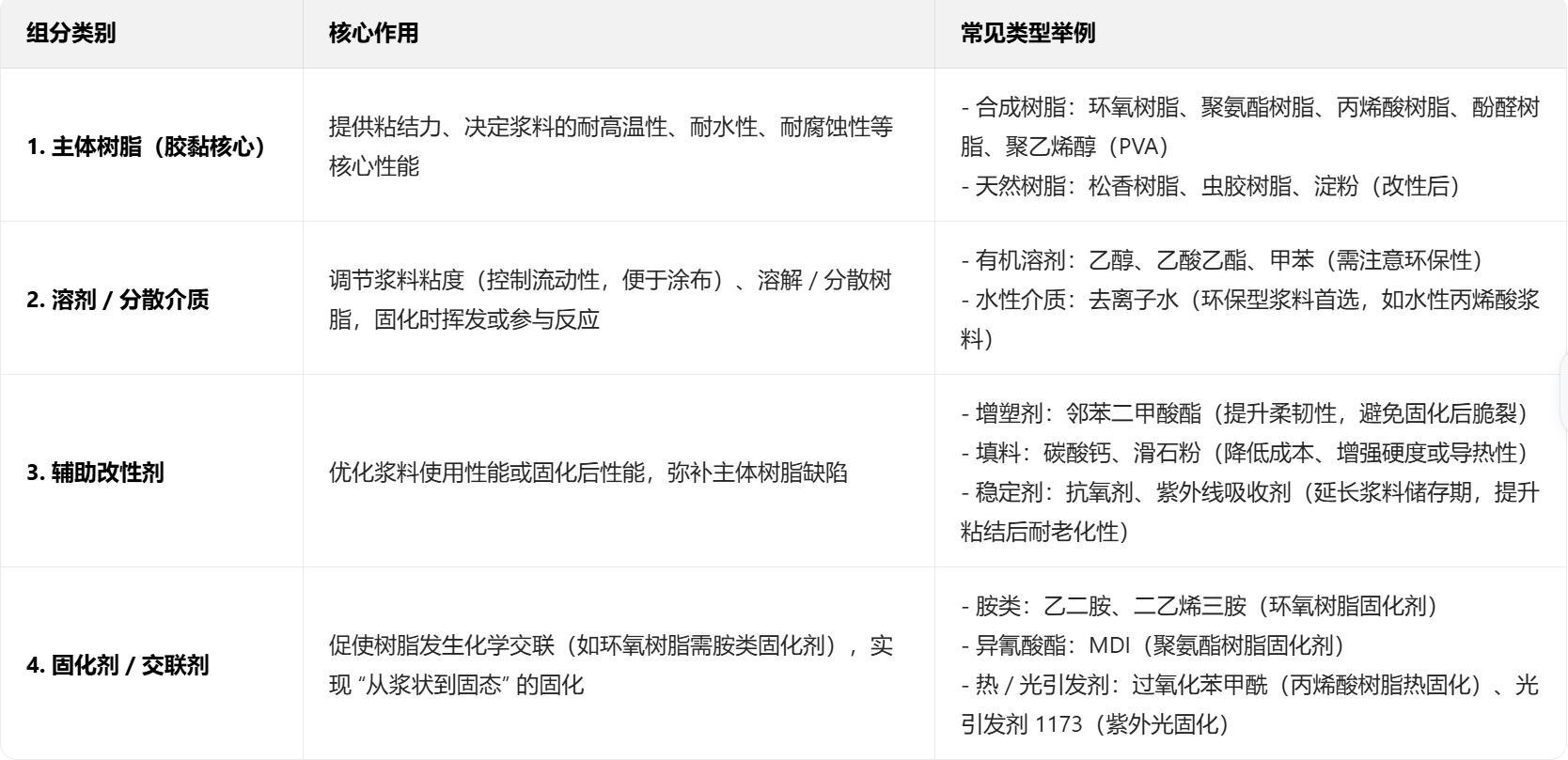Click the 增塑剂 examples line
This screenshot has height=760, width=1568.
(1248, 413)
